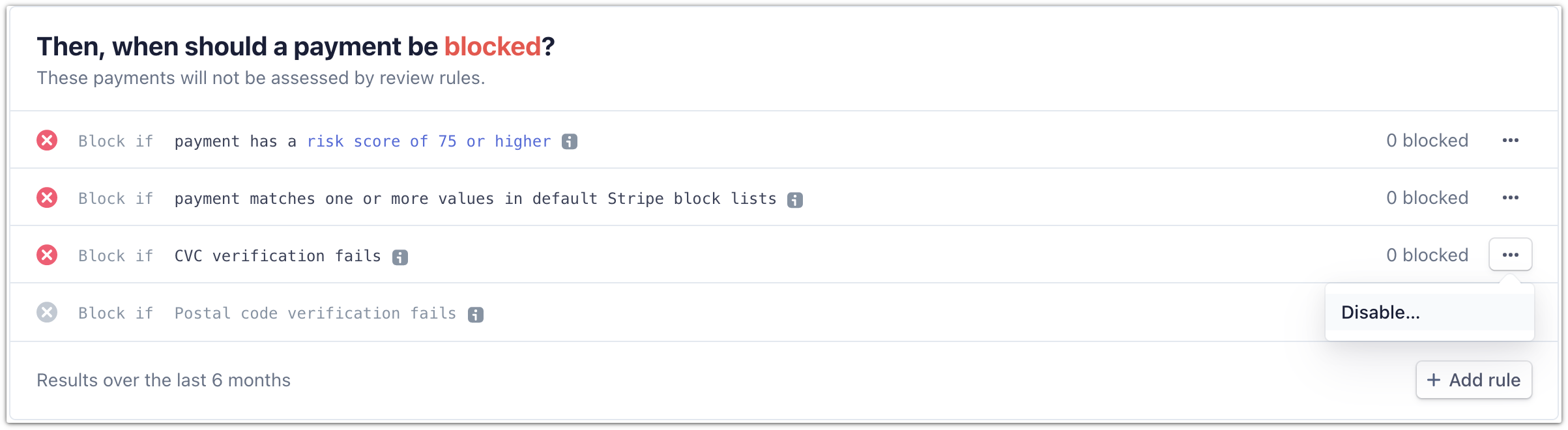Click the Add rule button
Image resolution: width=1568 pixels, height=430 pixels.
pos(1474,380)
